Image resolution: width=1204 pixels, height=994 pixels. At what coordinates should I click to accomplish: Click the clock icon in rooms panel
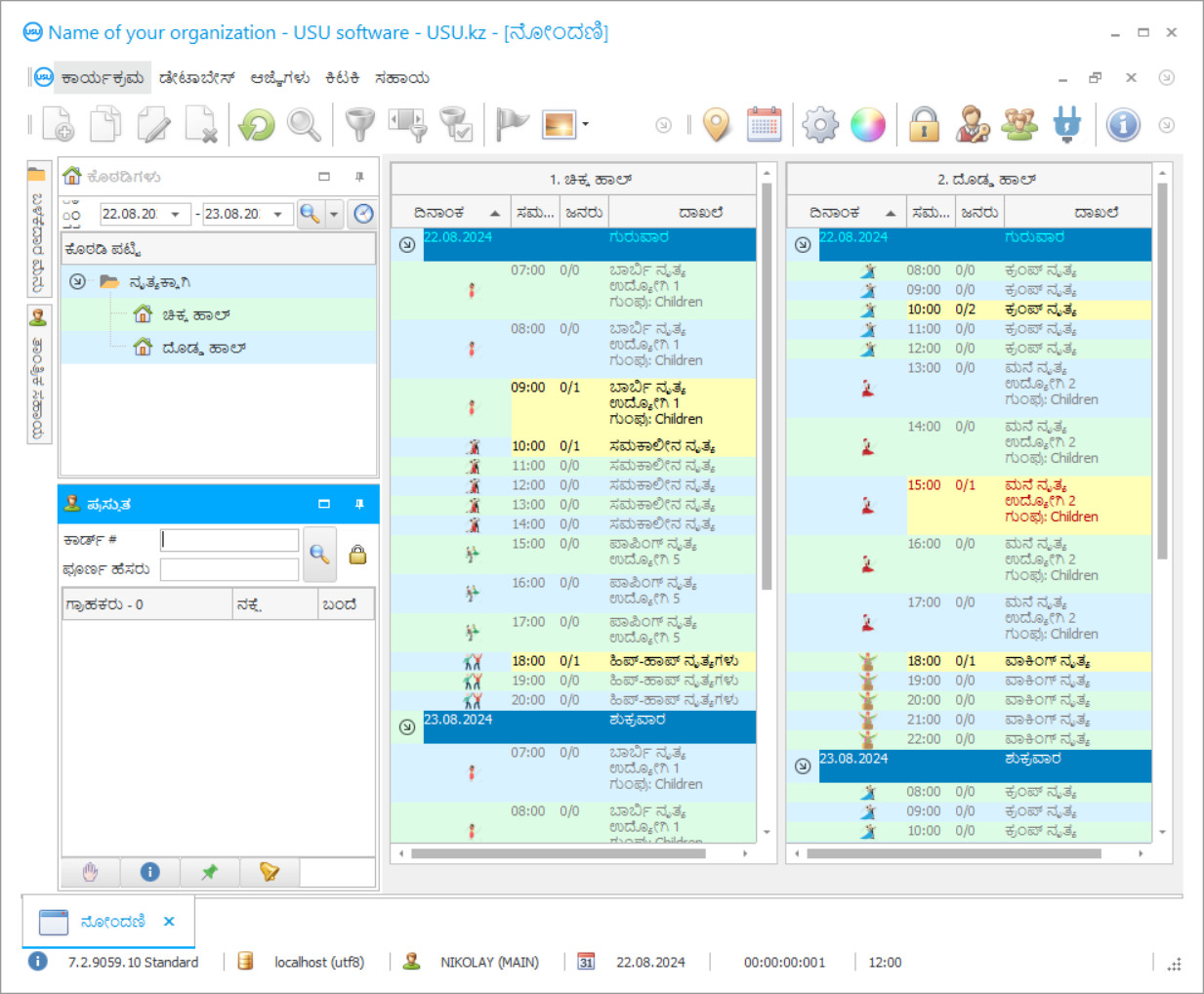click(x=363, y=214)
